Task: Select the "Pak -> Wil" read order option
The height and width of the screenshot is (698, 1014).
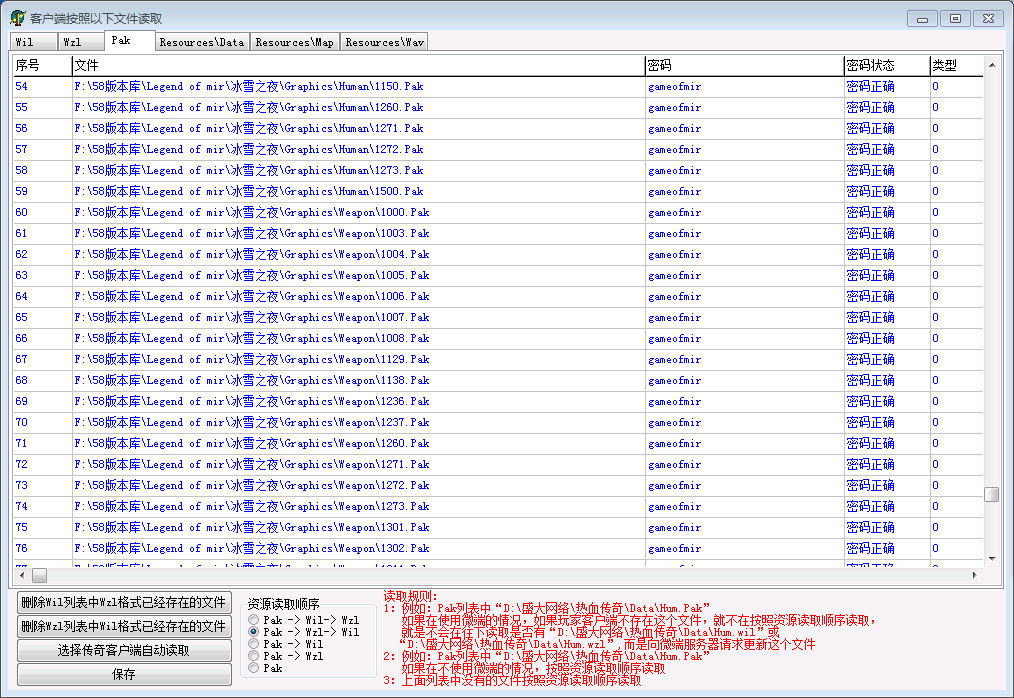Action: 254,644
